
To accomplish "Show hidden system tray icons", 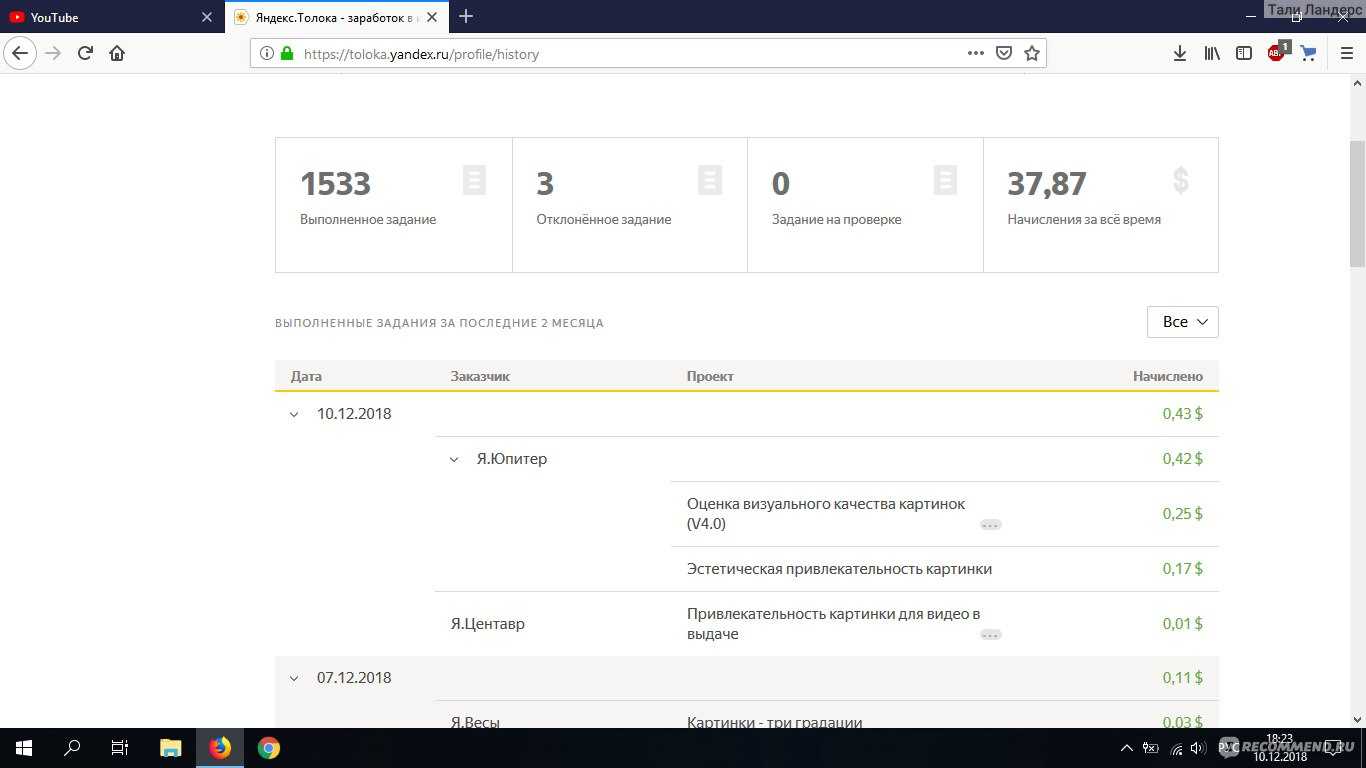I will [x=1127, y=748].
